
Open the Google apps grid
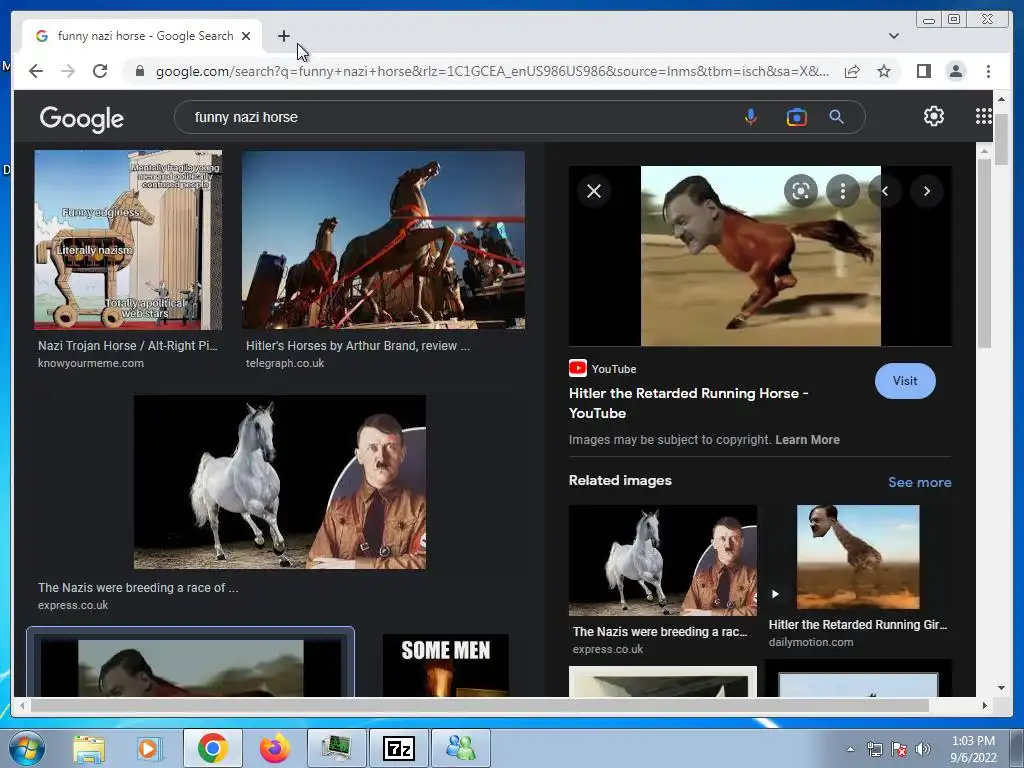tap(984, 116)
